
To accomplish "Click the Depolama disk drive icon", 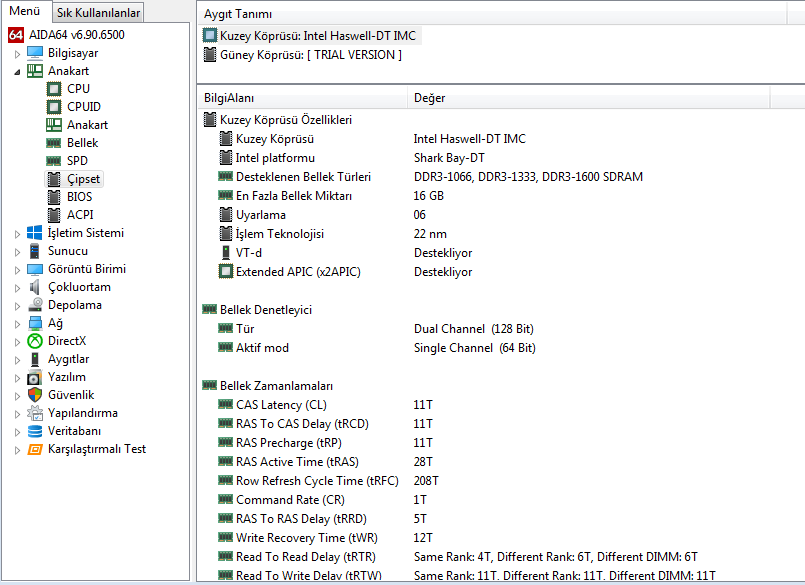I will pos(35,305).
